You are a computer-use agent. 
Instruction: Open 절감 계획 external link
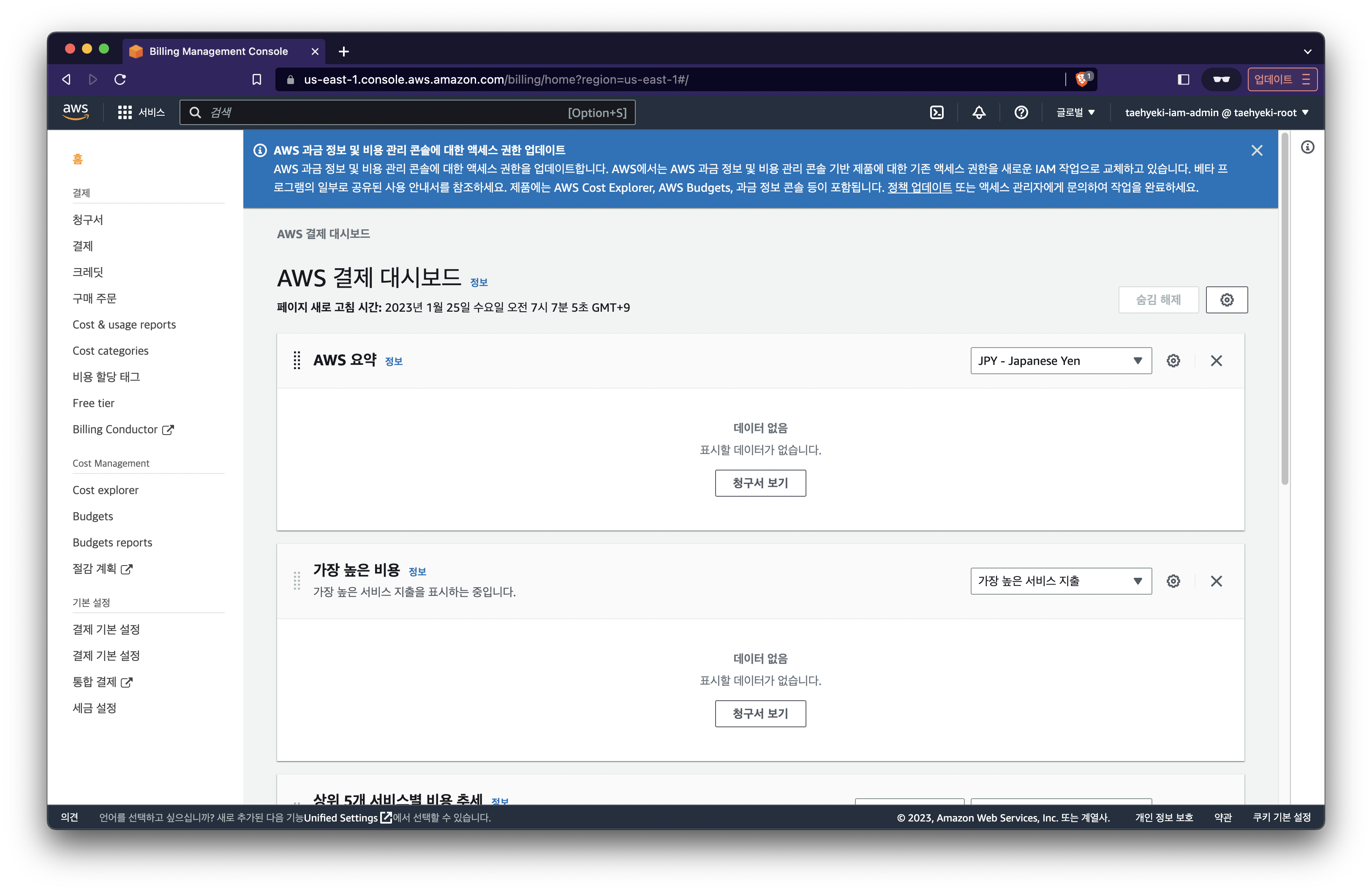tap(102, 569)
